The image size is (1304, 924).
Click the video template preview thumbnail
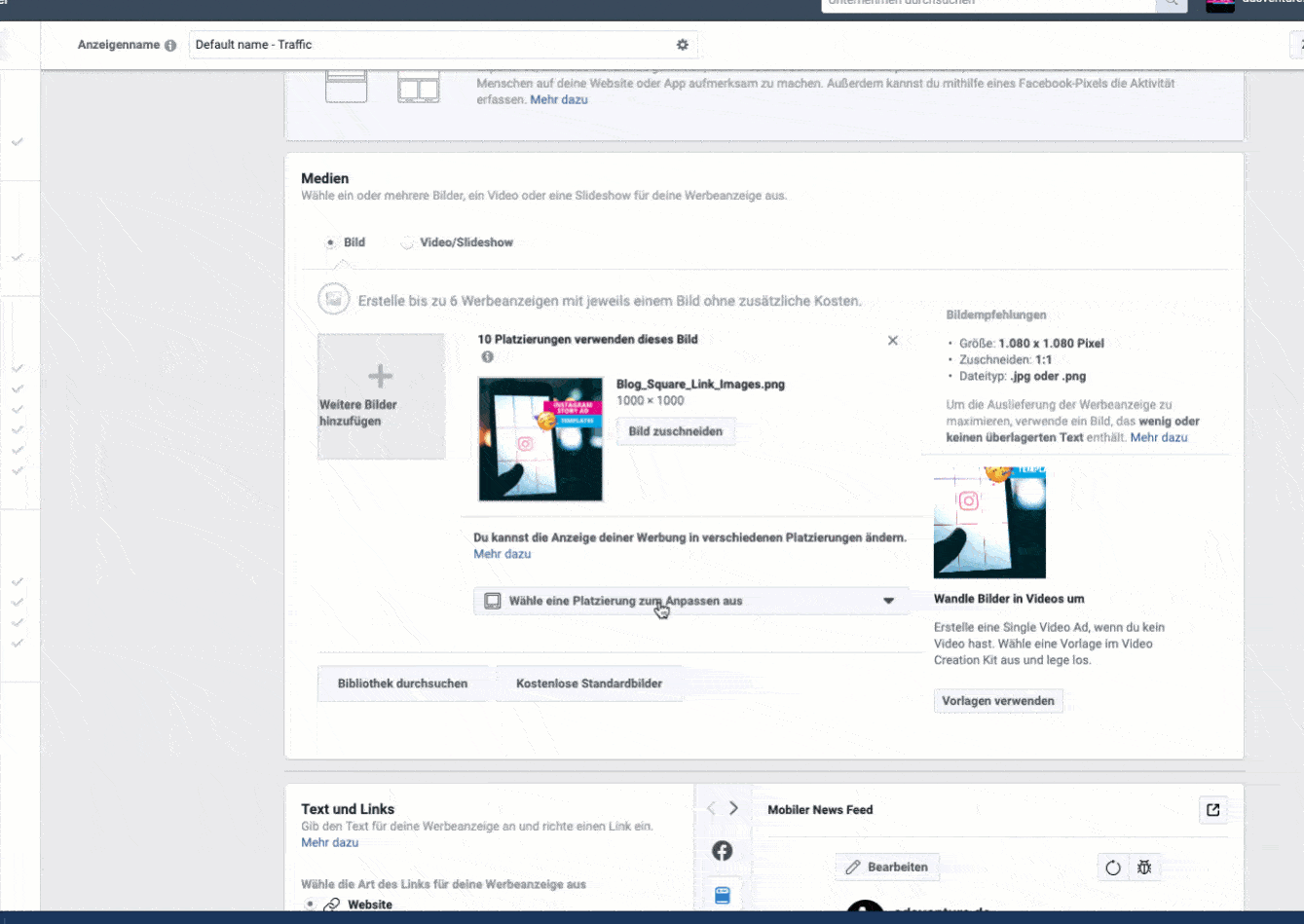tap(989, 523)
